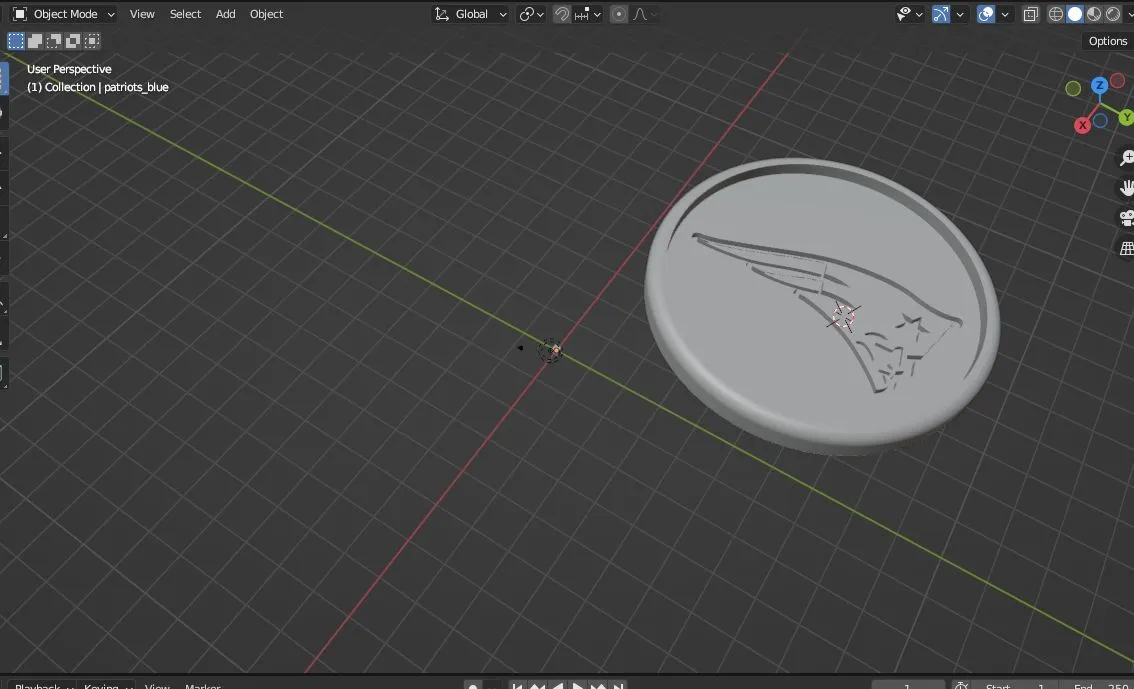Choose the invert selection mode icon
Viewport: 1134px width, 689px height.
pos(73,41)
